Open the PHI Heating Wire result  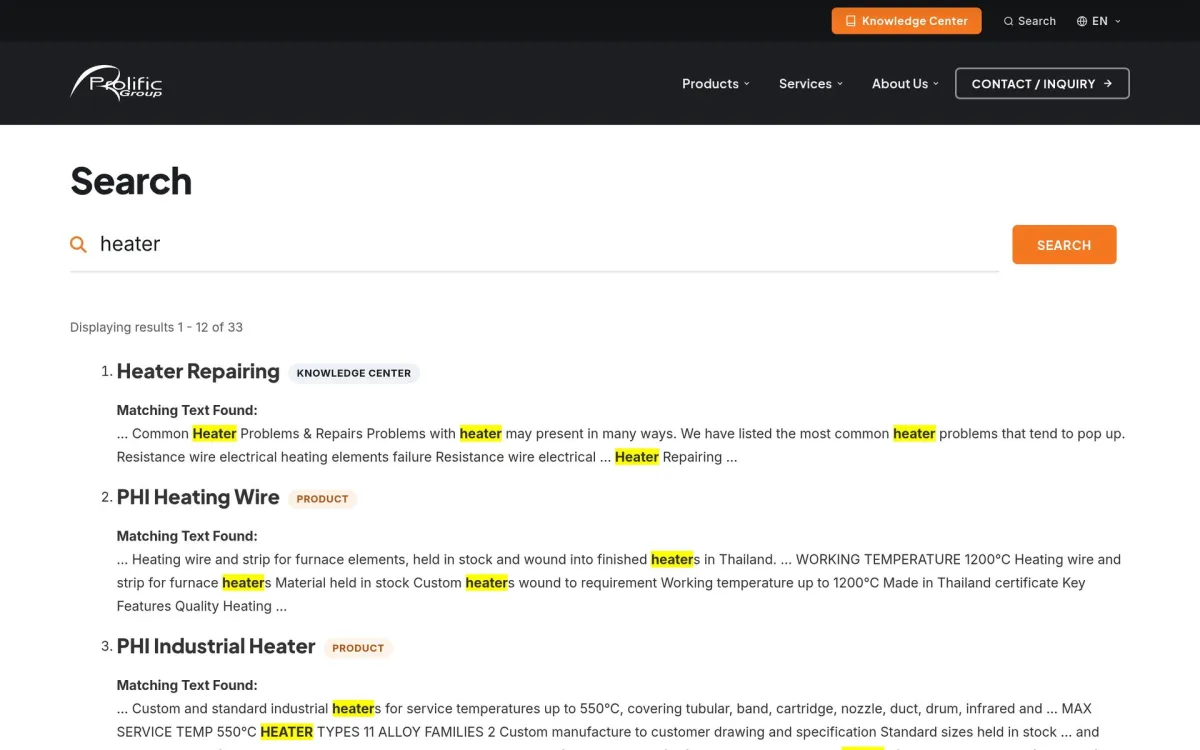(198, 498)
